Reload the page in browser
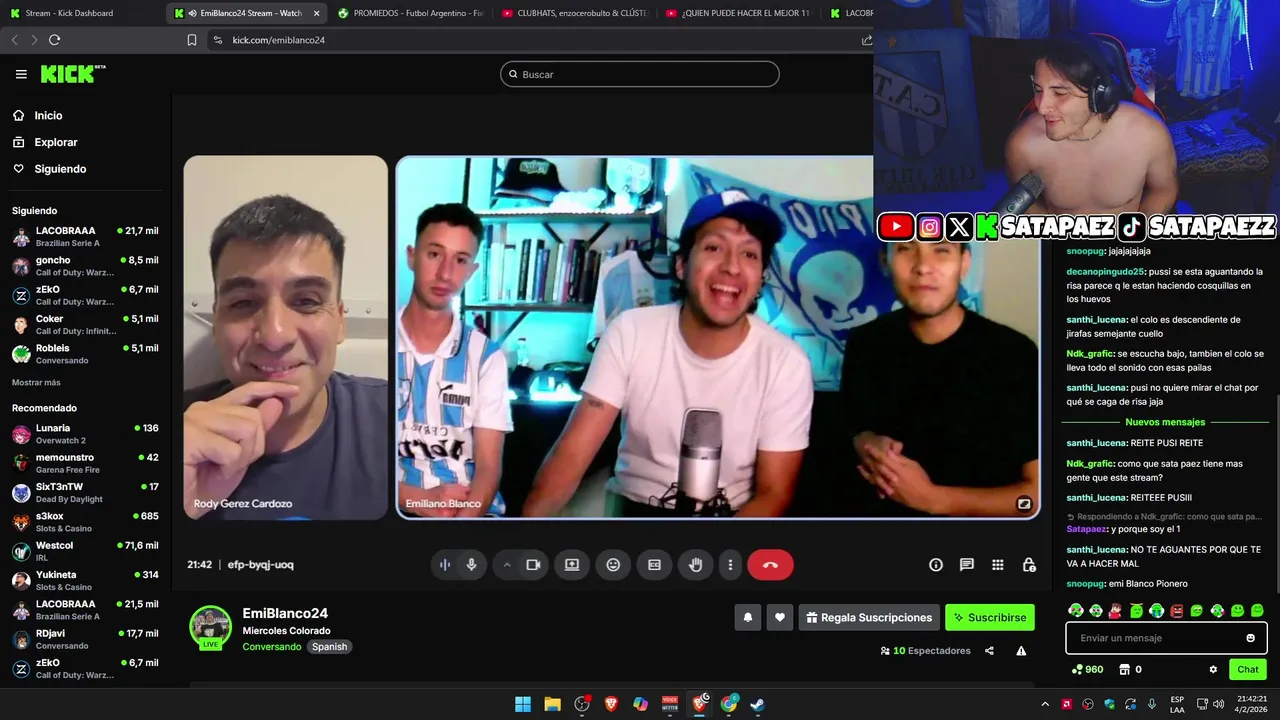The width and height of the screenshot is (1280, 720). coord(54,40)
